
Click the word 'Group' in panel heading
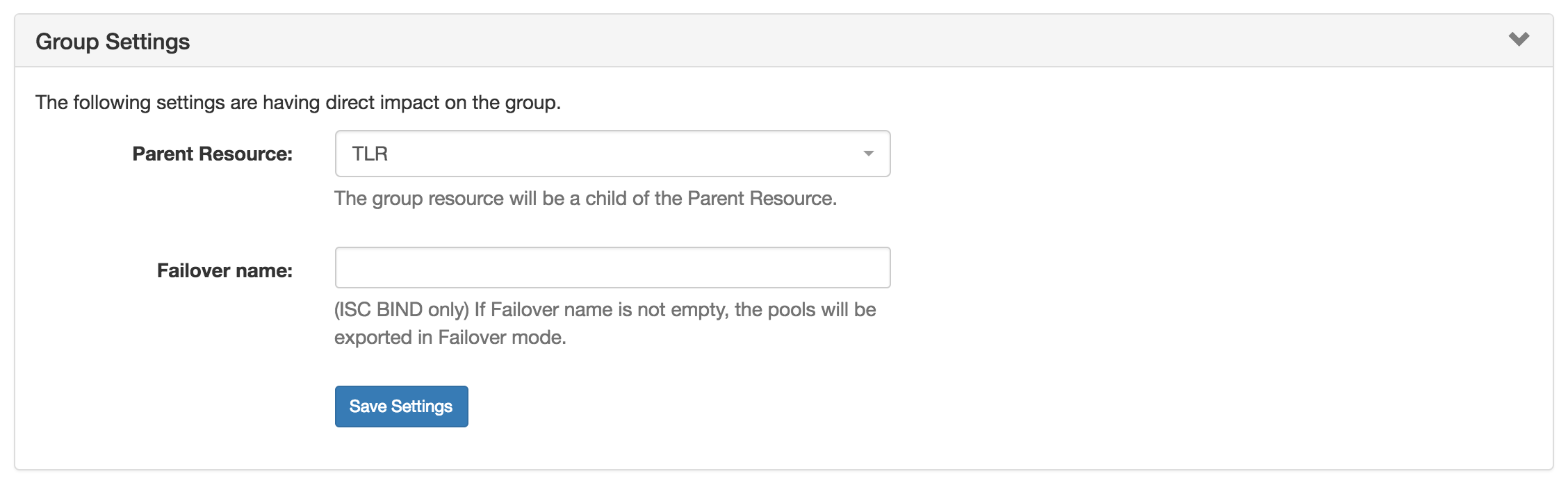point(67,42)
